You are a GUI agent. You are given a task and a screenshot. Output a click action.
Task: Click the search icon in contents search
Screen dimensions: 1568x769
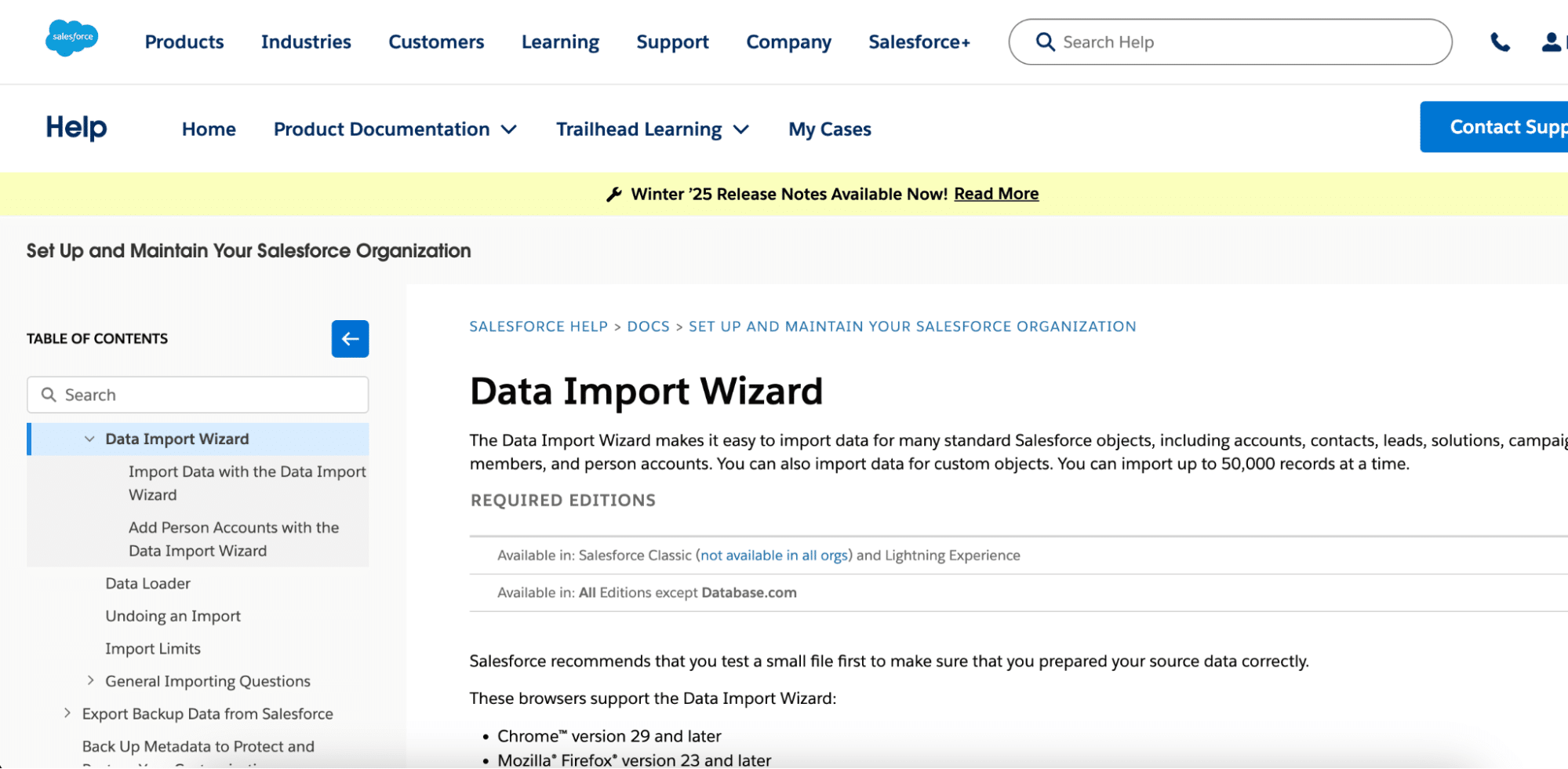[49, 395]
